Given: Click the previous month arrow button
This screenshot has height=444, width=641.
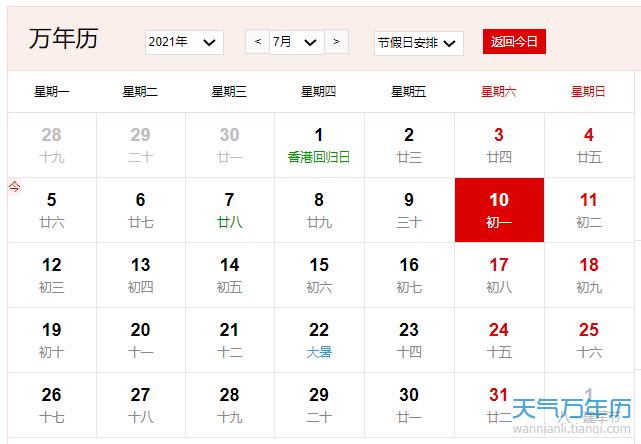Looking at the screenshot, I should 258,42.
